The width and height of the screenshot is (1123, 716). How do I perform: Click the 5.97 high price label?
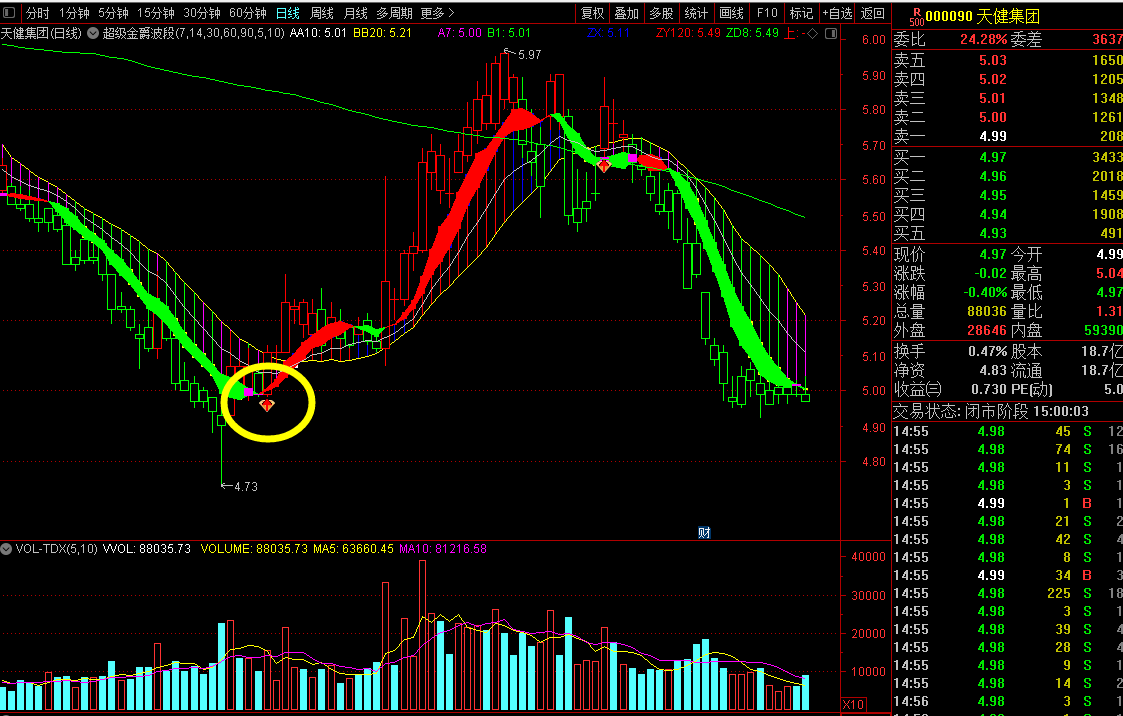pyautogui.click(x=529, y=54)
